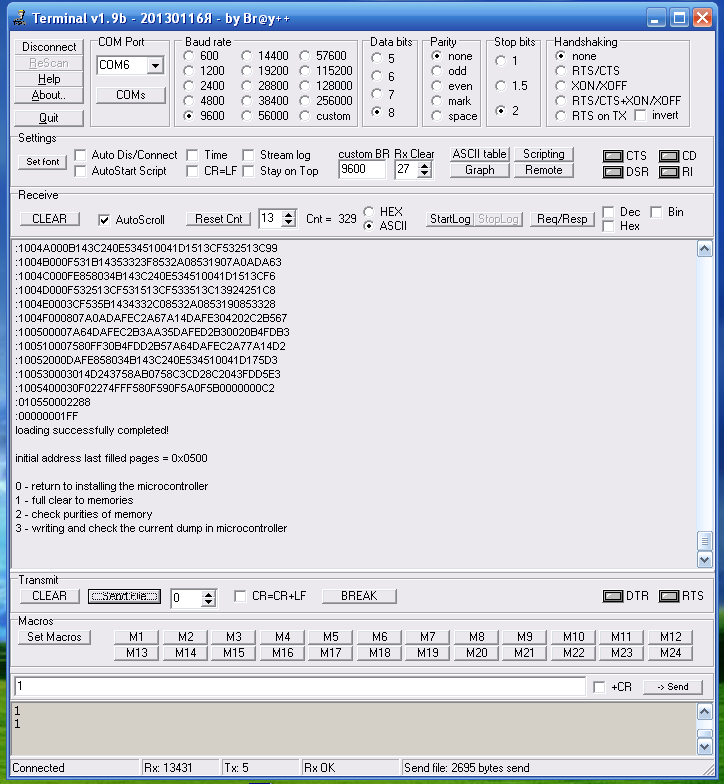Enable the Dec receive checkbox
Screen dimensions: 724x784
pos(608,212)
